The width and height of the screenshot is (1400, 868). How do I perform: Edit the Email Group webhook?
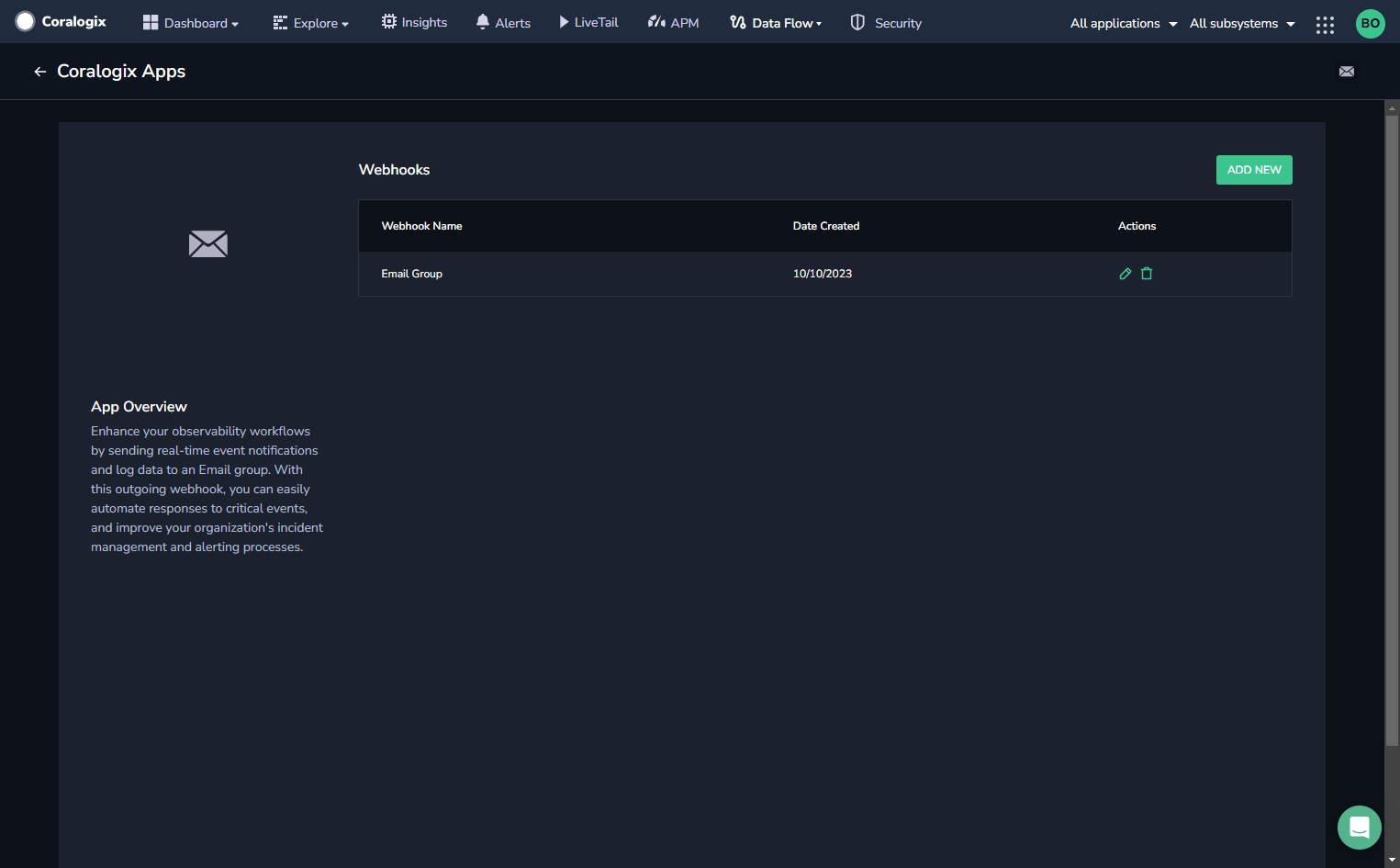(1126, 274)
